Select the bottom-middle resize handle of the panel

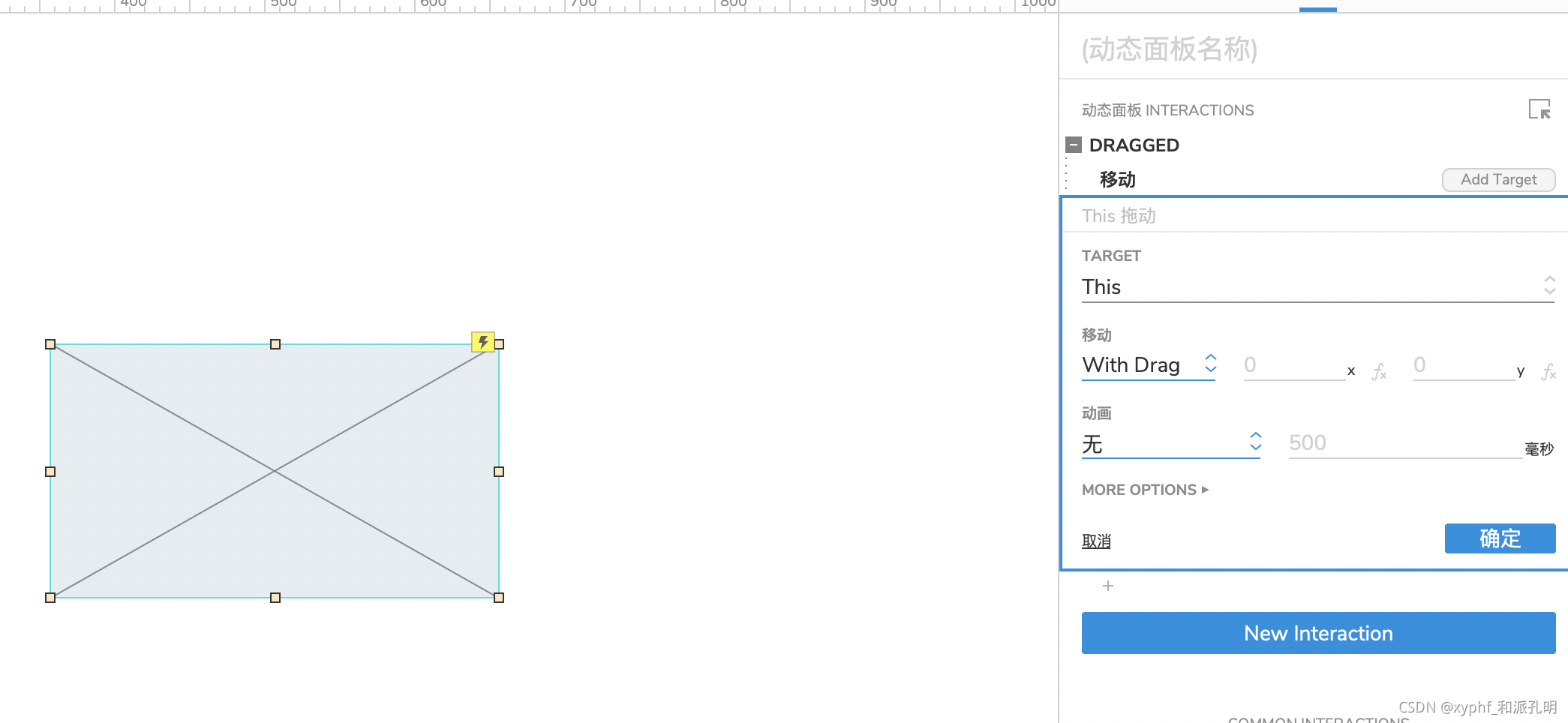tap(275, 598)
